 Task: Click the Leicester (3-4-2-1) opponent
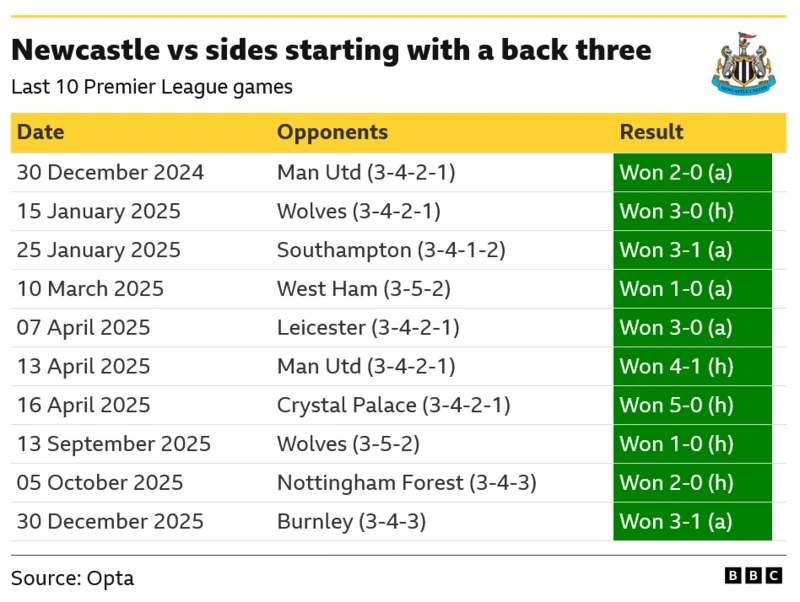click(366, 328)
